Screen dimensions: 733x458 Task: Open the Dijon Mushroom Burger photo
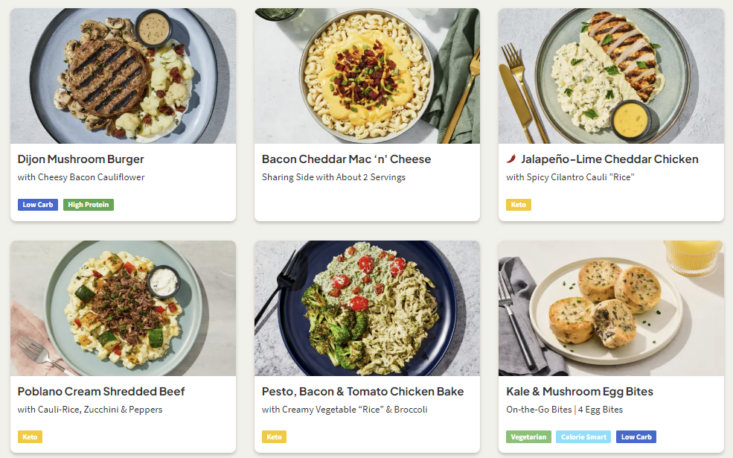[123, 76]
